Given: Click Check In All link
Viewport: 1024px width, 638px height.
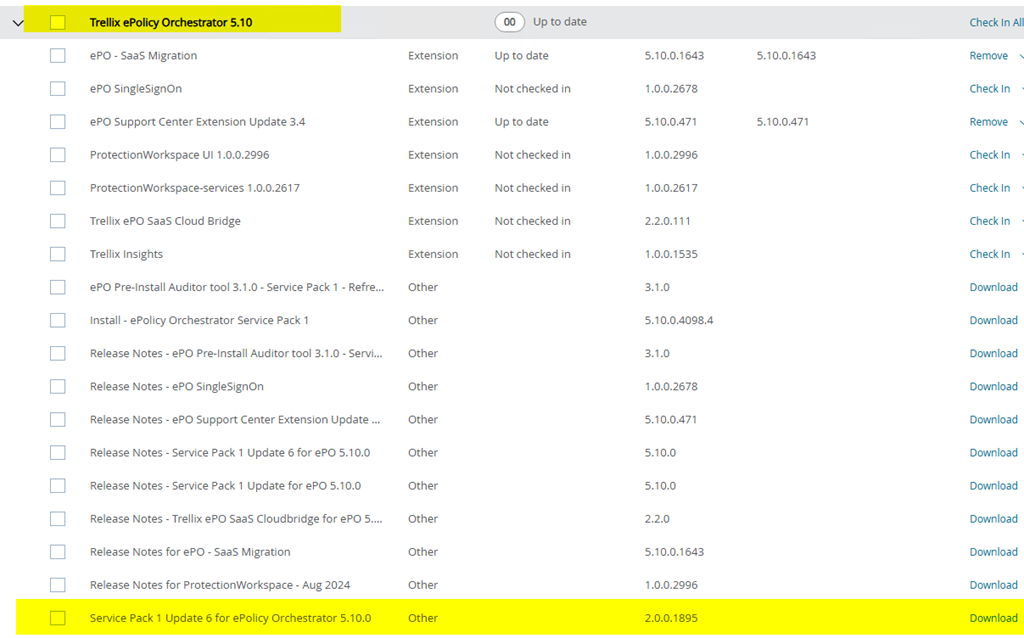Looking at the screenshot, I should pos(995,22).
